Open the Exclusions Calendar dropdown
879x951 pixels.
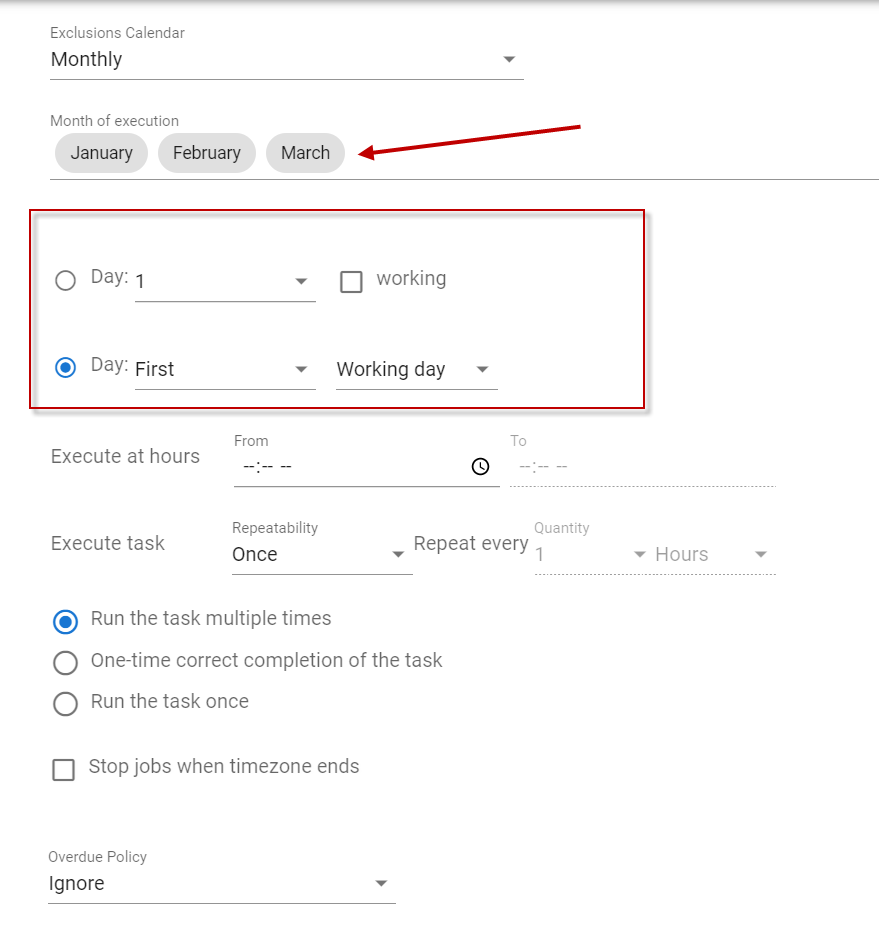tap(286, 59)
